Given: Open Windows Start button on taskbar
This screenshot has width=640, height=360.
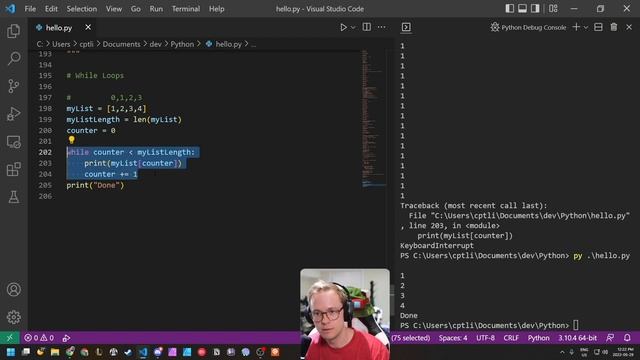Looking at the screenshot, I should point(11,352).
